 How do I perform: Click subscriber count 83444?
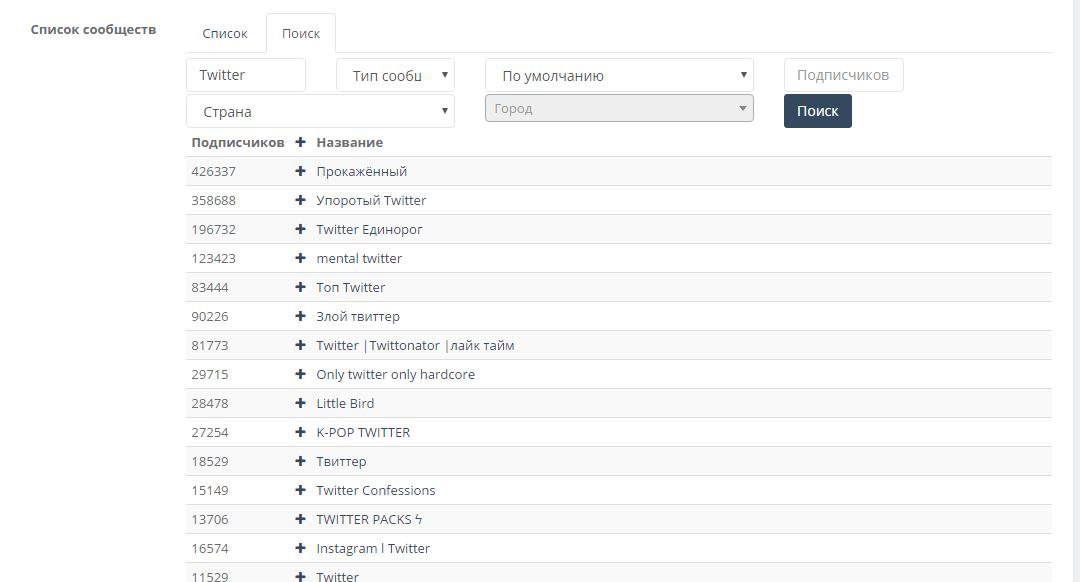point(210,287)
